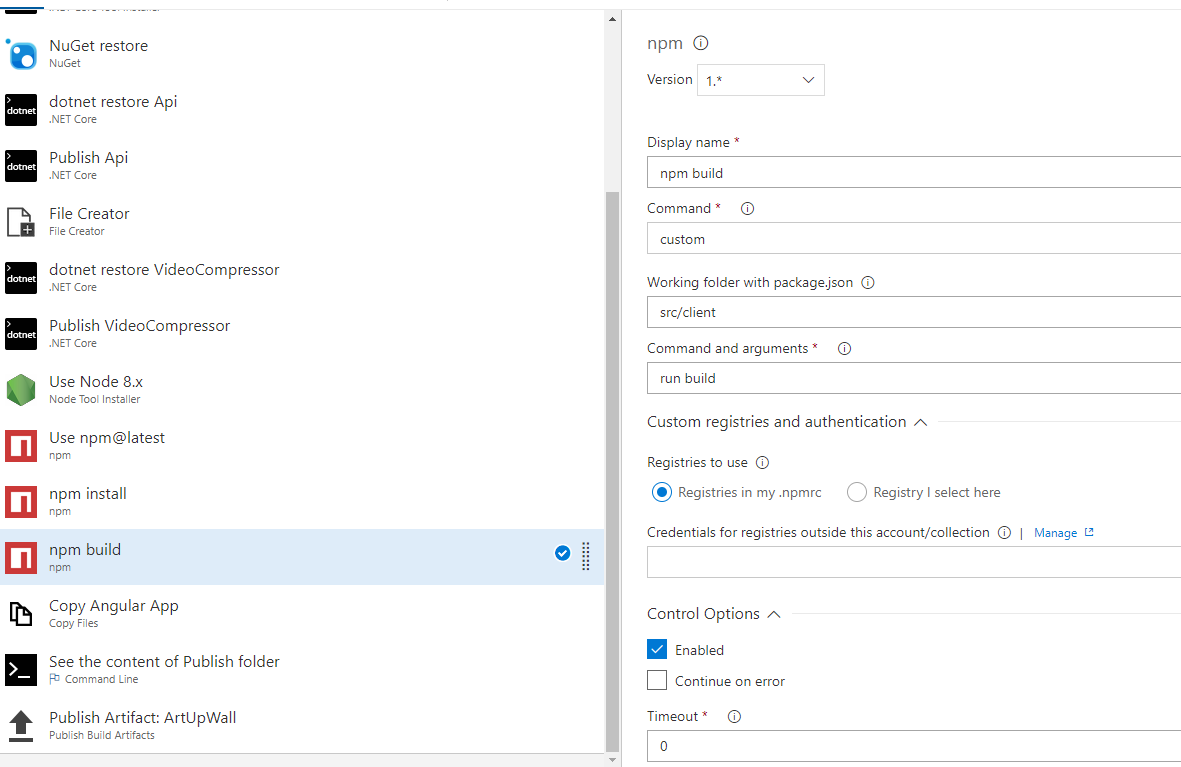Click the scrollbar down arrow
This screenshot has width=1181, height=767.
[x=612, y=760]
